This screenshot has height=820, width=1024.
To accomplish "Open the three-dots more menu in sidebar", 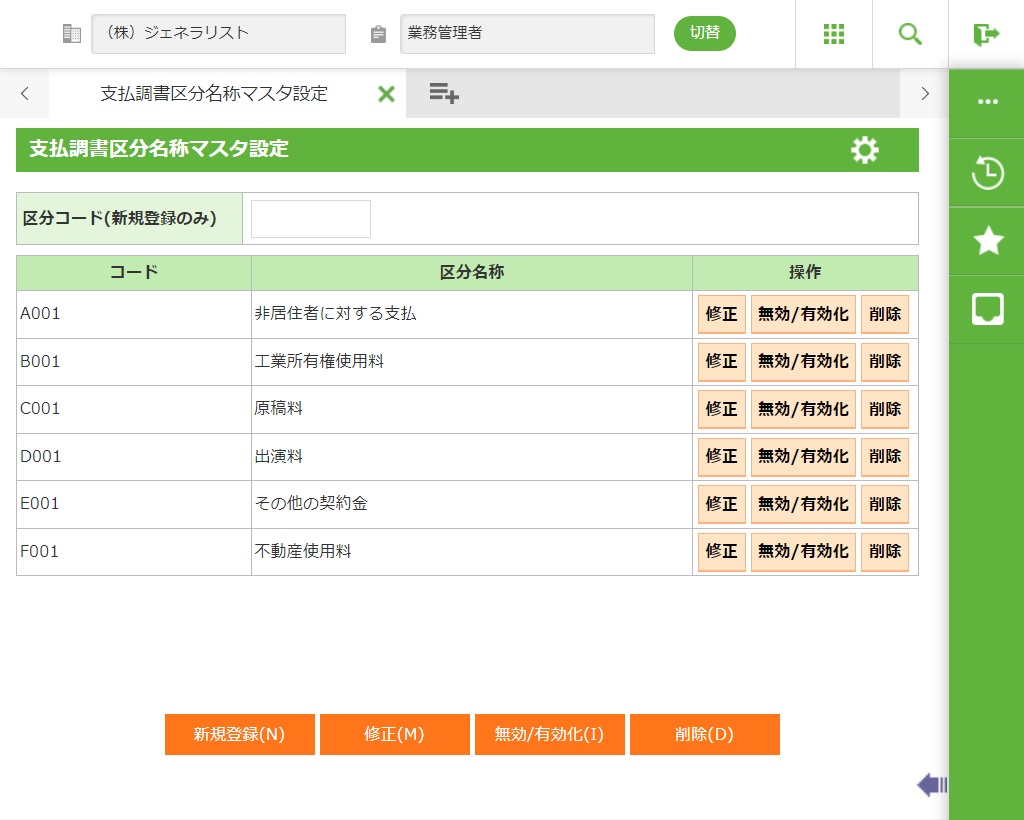I will click(987, 102).
